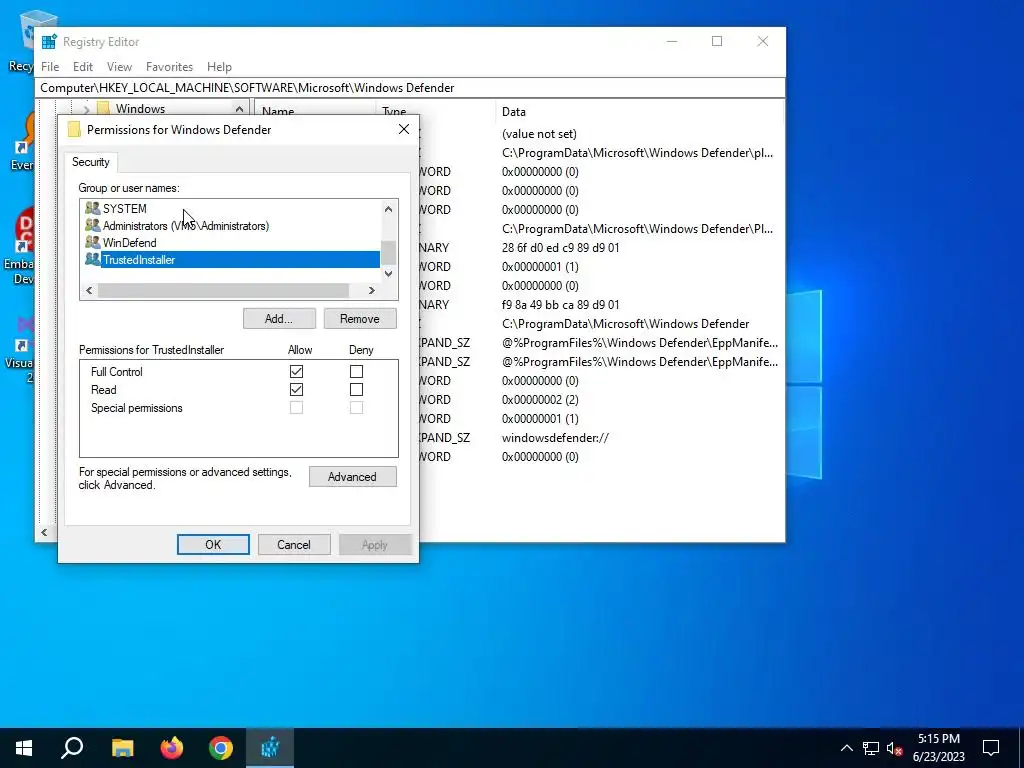Click the Cancel button
1024x768 pixels.
294,545
